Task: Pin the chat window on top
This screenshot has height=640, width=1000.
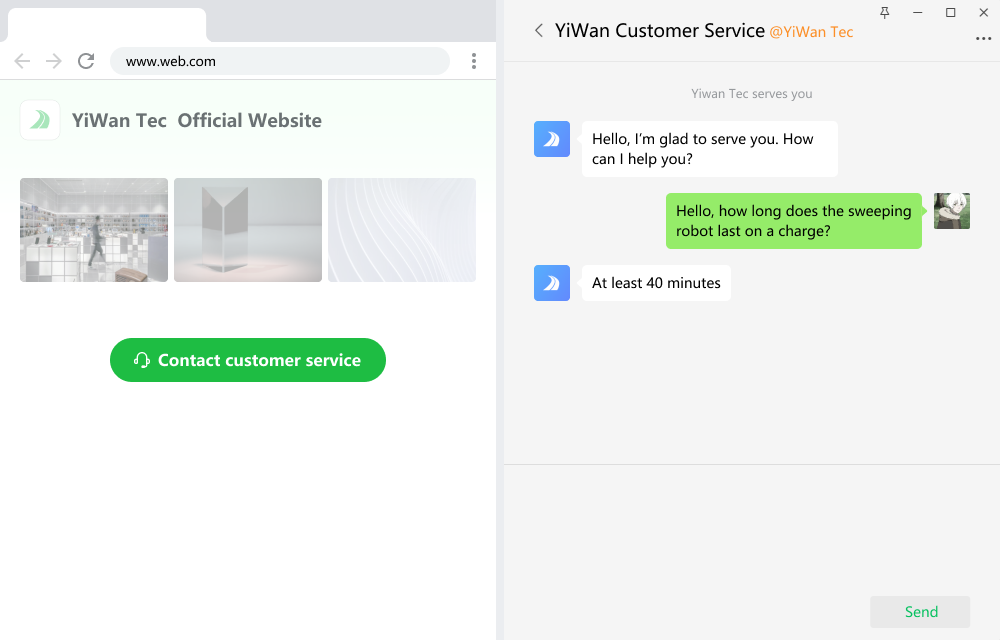Action: (x=885, y=13)
